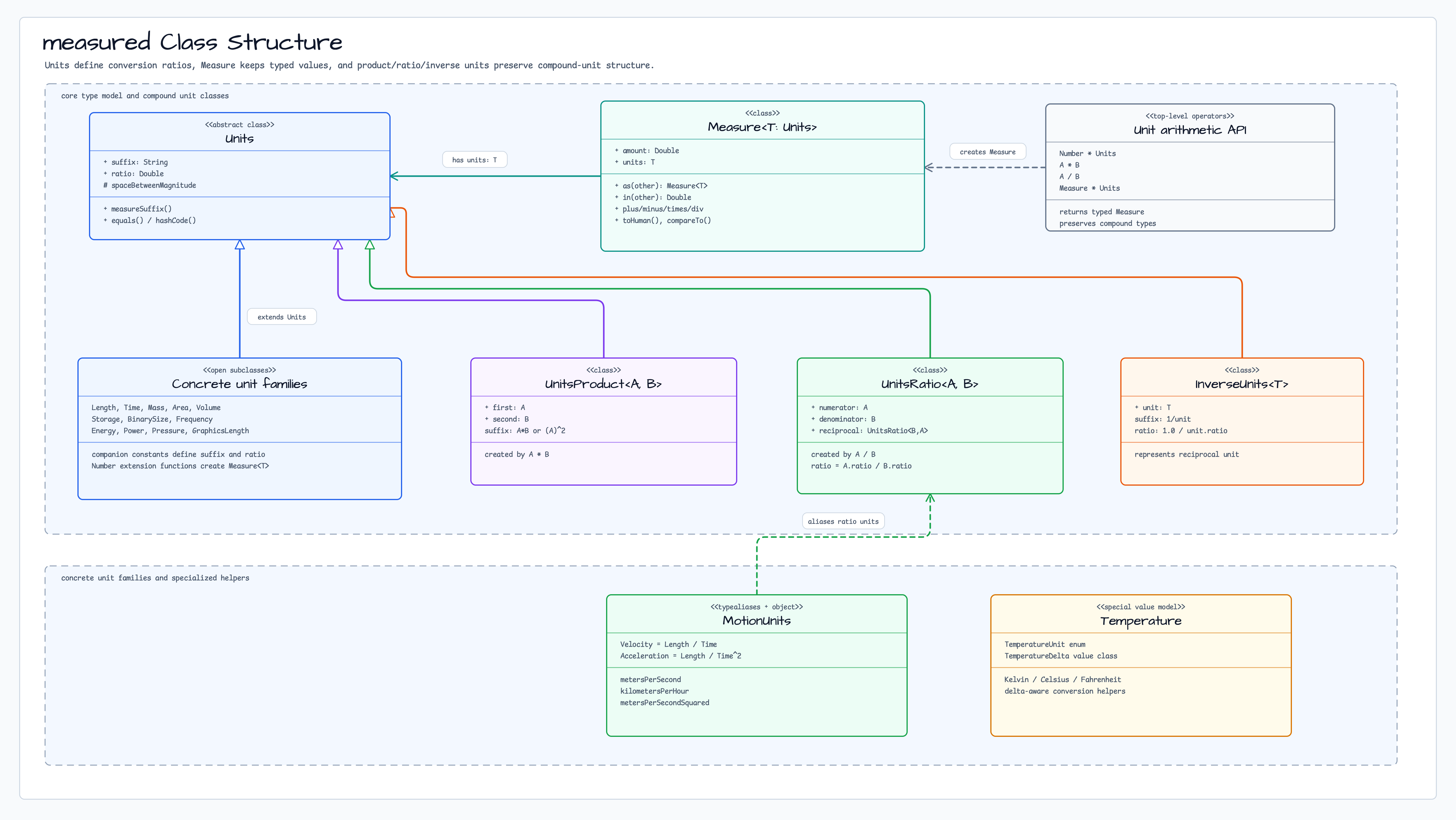
Task: Click the 'extends Units' edge label
Action: pos(281,317)
